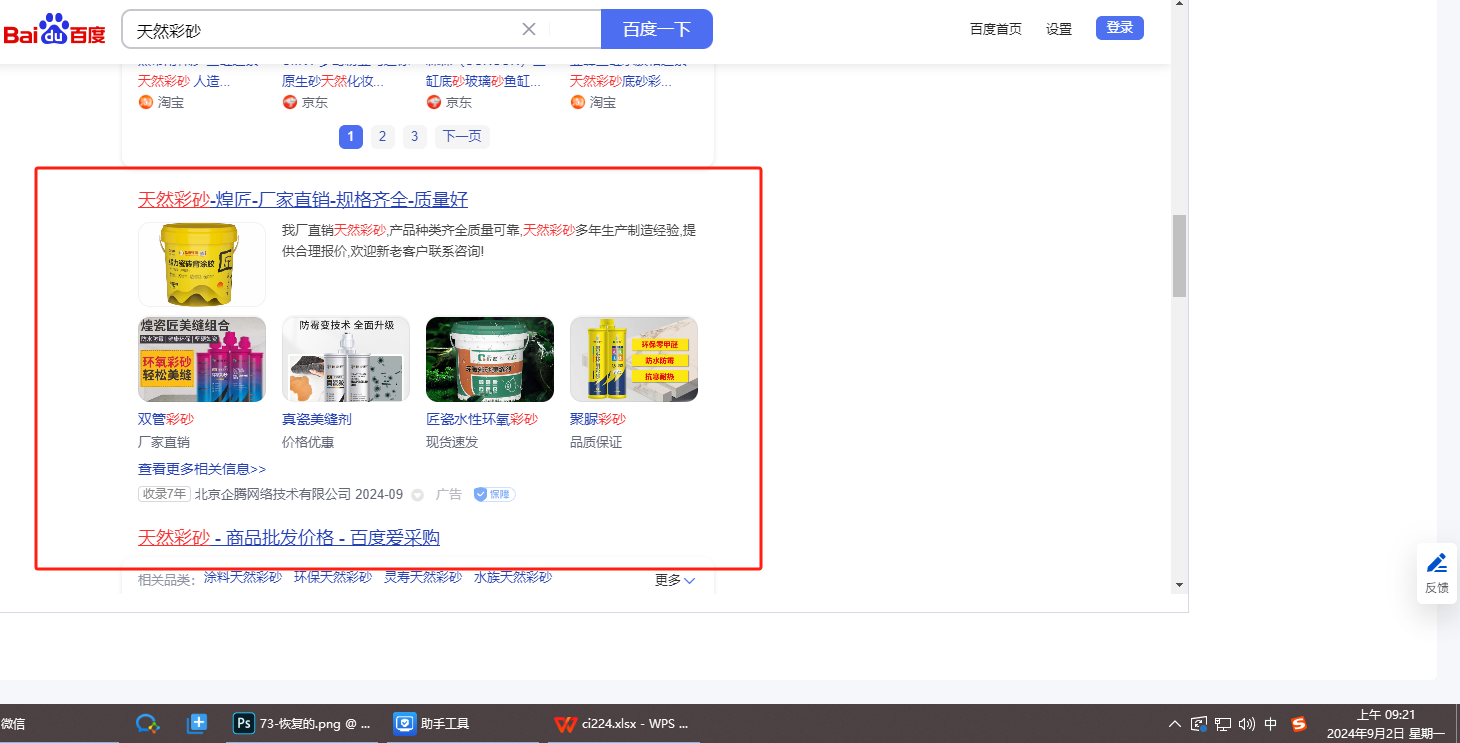
Task: Select 灵寿天然彩砂 related category
Action: (x=423, y=578)
